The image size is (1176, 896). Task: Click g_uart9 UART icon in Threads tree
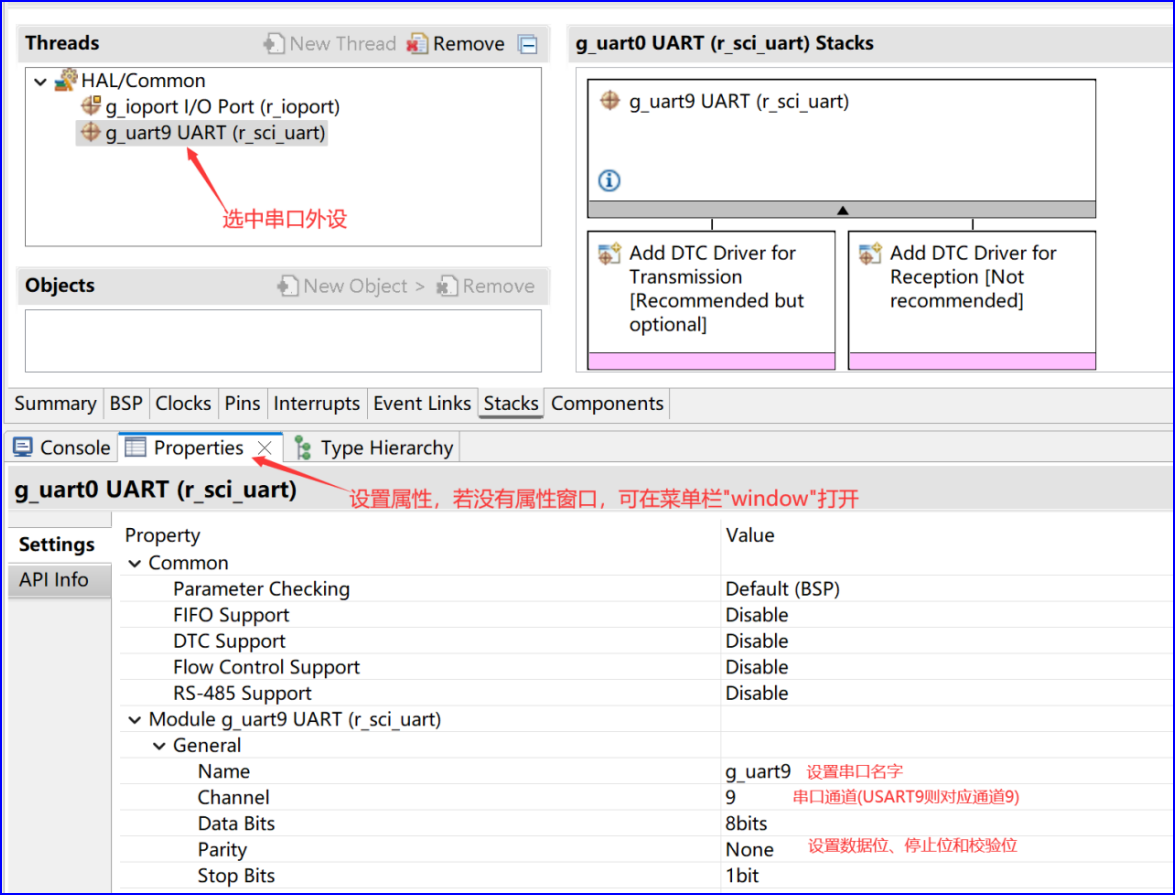point(90,132)
